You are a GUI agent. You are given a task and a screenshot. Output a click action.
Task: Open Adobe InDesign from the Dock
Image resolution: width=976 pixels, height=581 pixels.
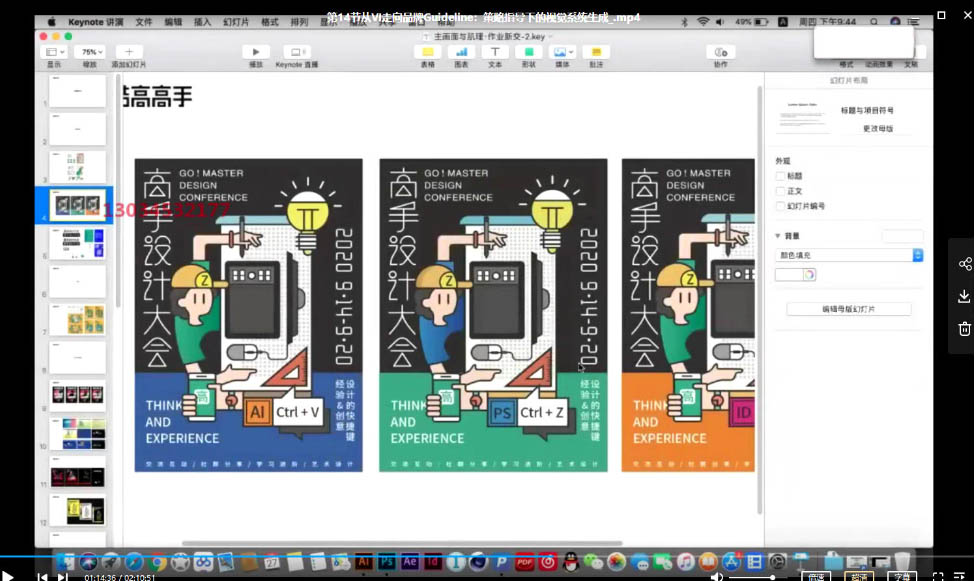(433, 562)
